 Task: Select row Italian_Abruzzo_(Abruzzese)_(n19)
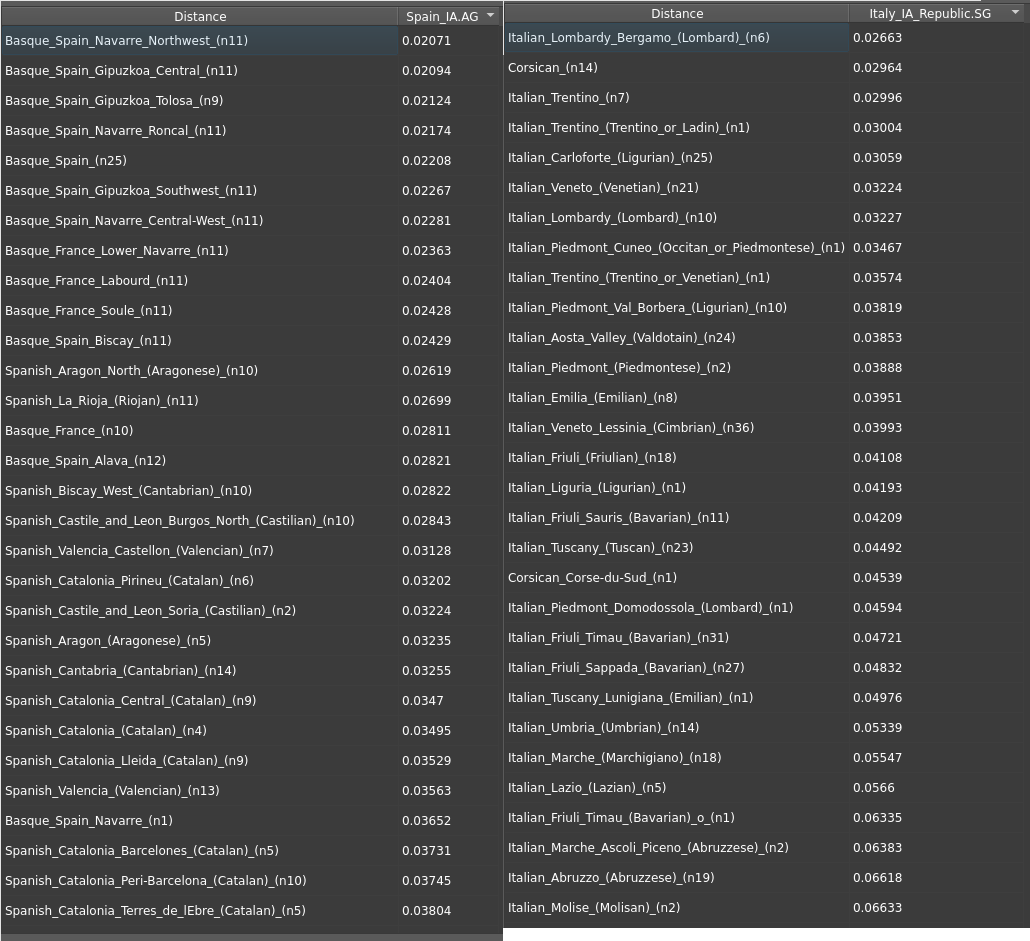click(765, 877)
